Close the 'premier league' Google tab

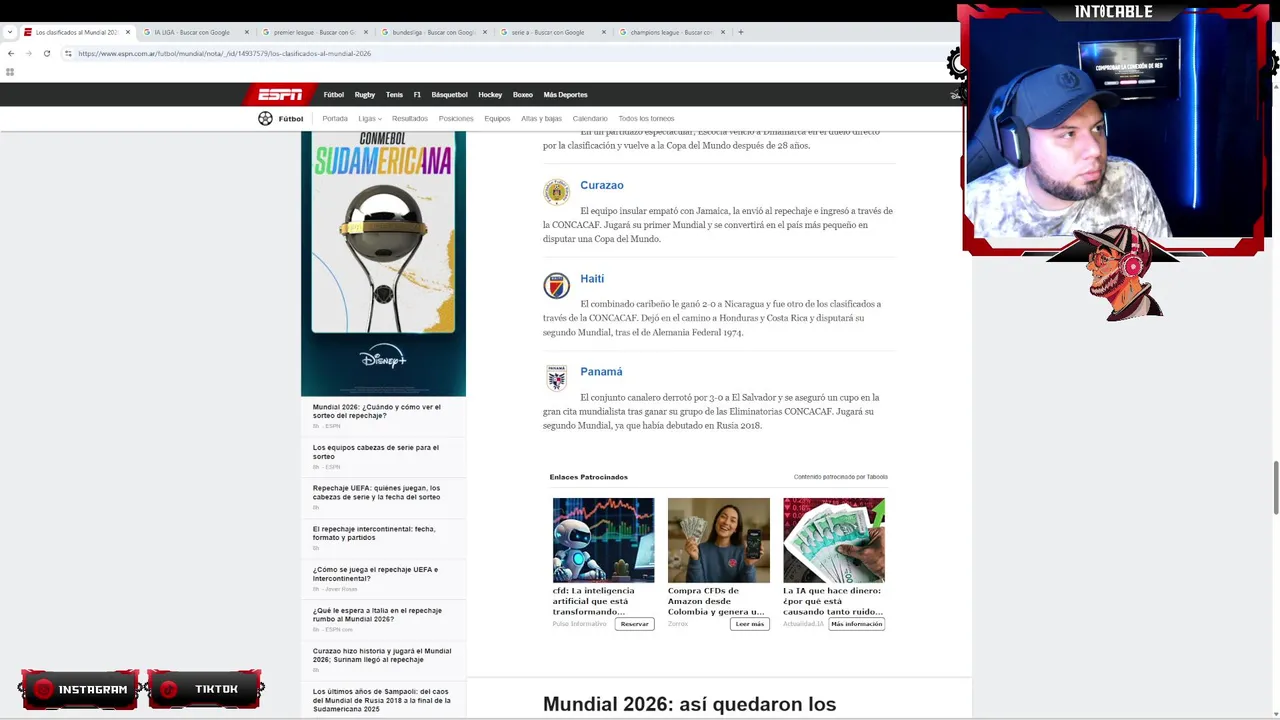tap(366, 32)
